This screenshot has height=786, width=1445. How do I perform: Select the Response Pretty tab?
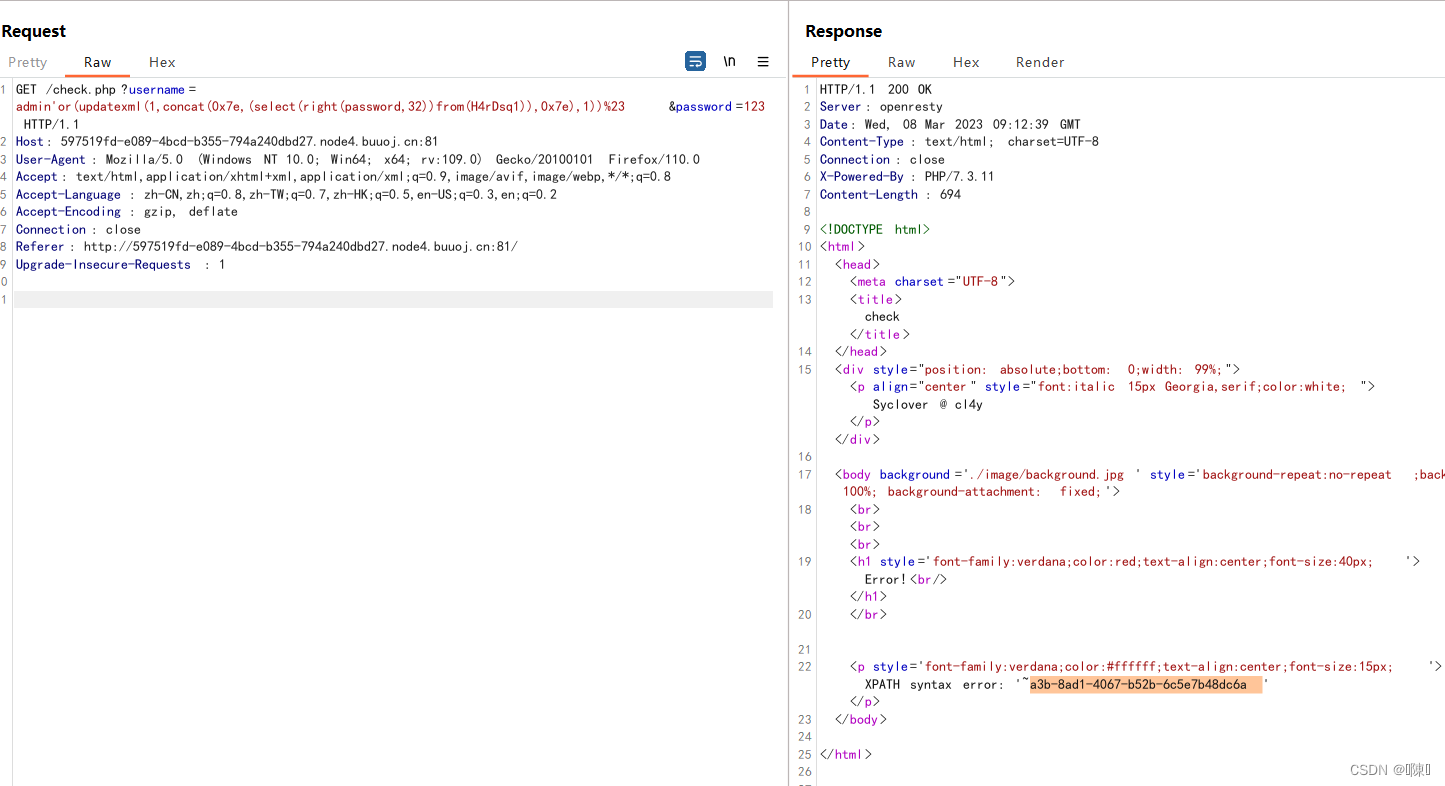pos(830,62)
